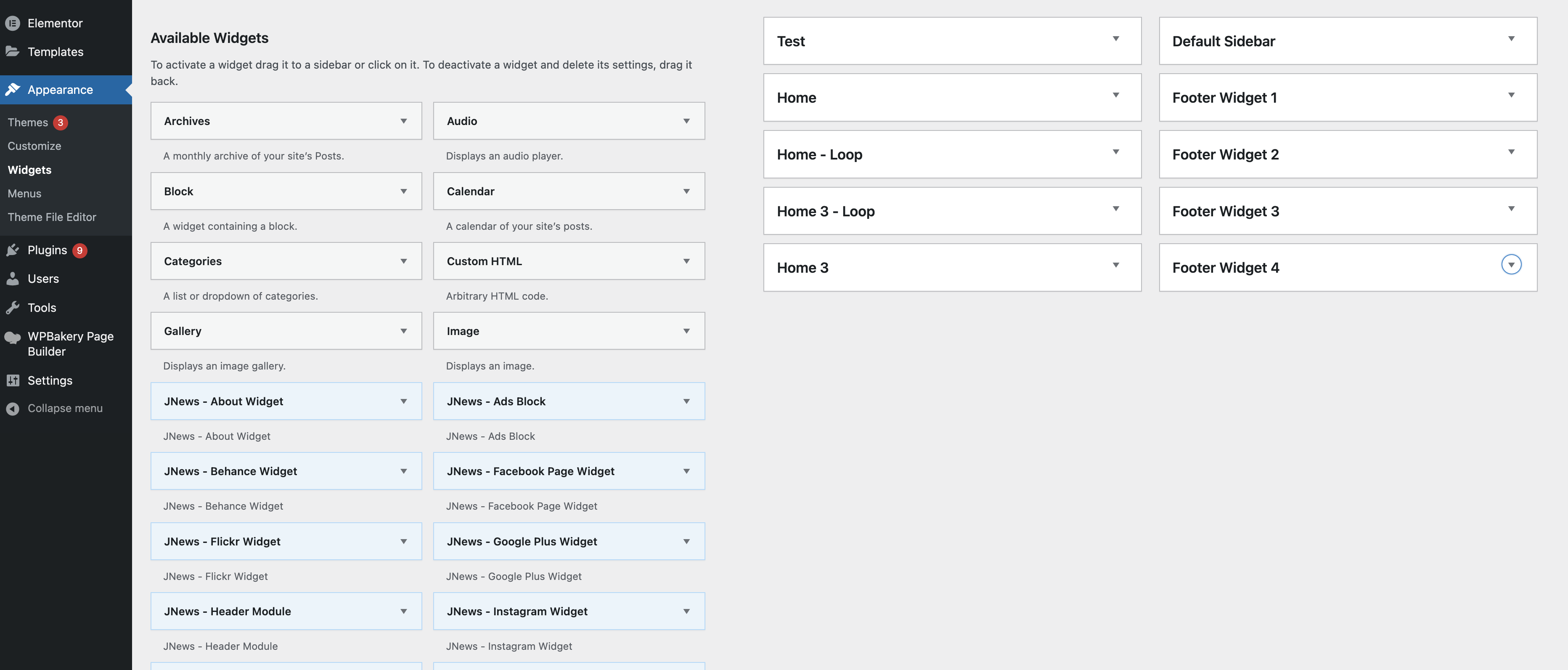Click the Elementor logo icon

click(x=13, y=23)
